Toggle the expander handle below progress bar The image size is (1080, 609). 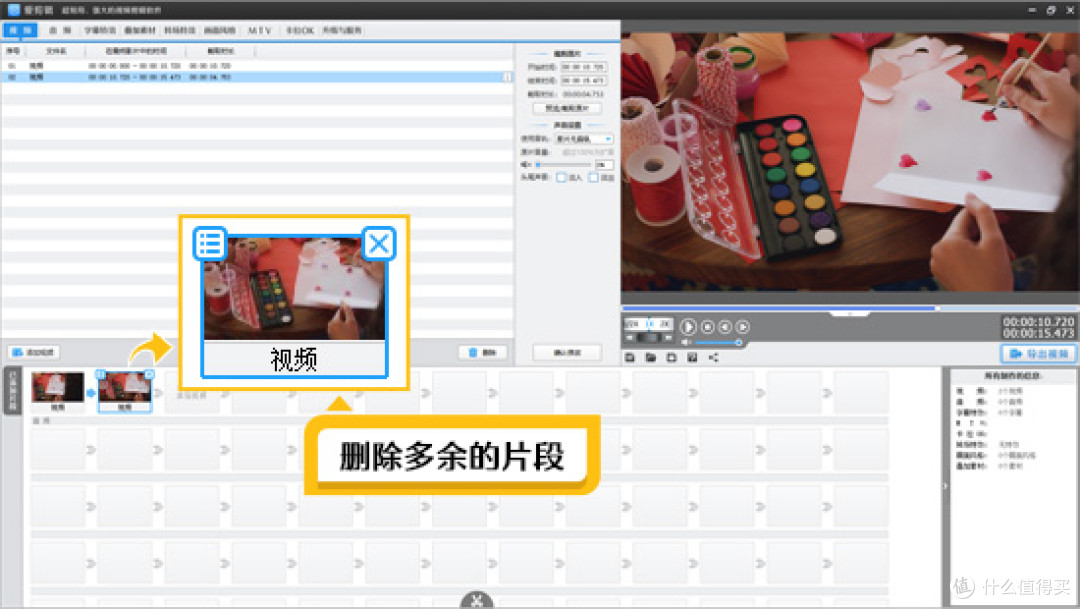[x=849, y=314]
